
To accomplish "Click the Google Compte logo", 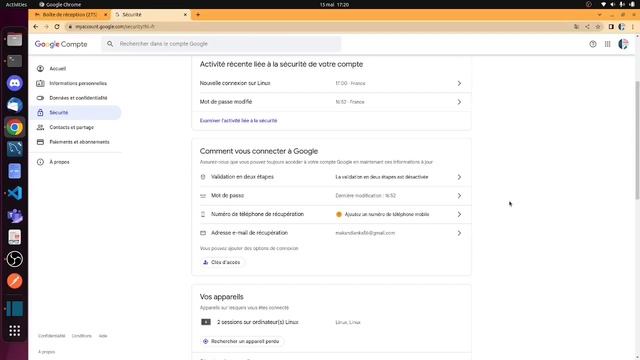I will (x=61, y=44).
